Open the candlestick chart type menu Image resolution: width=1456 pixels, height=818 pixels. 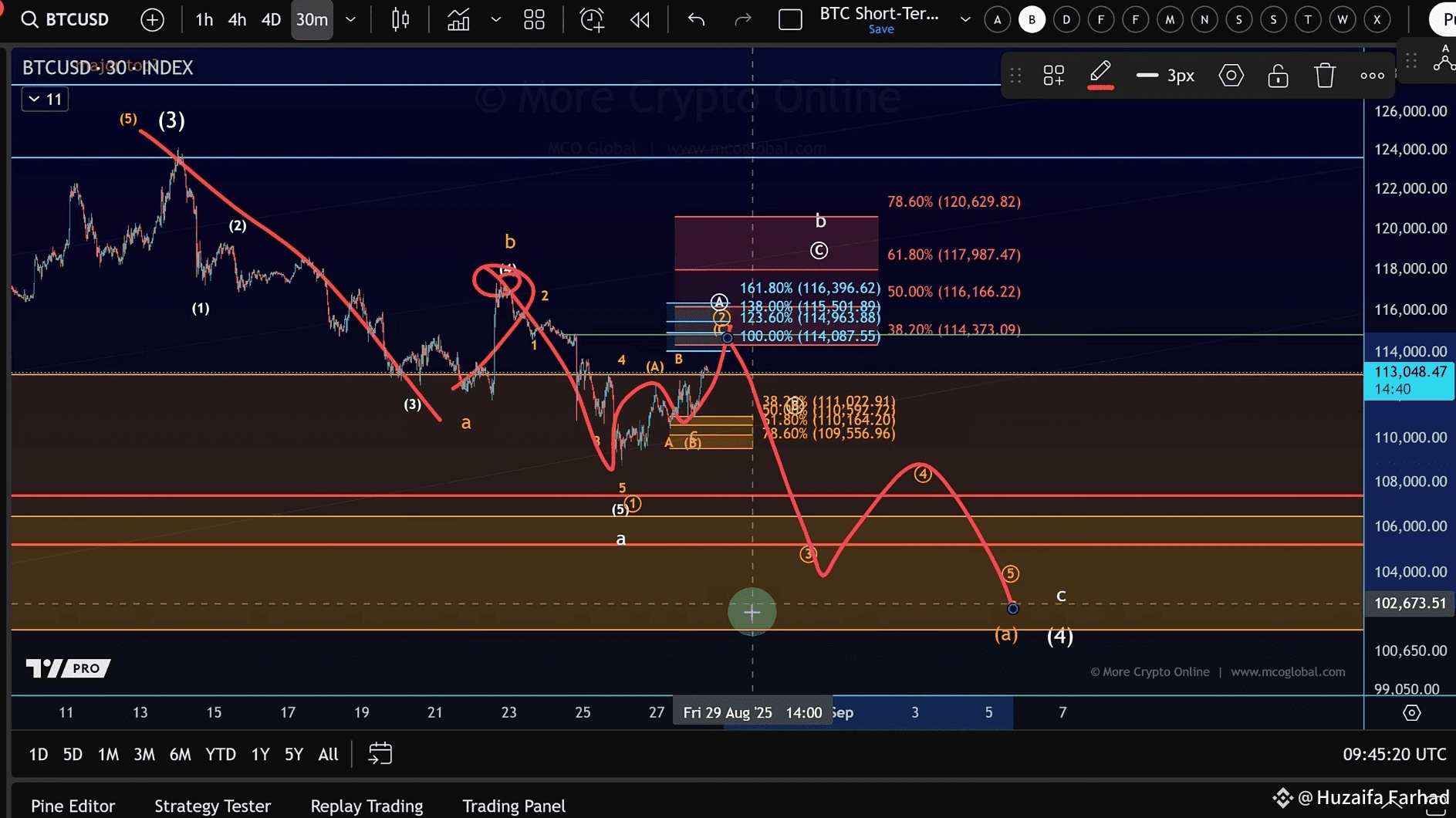click(x=400, y=19)
